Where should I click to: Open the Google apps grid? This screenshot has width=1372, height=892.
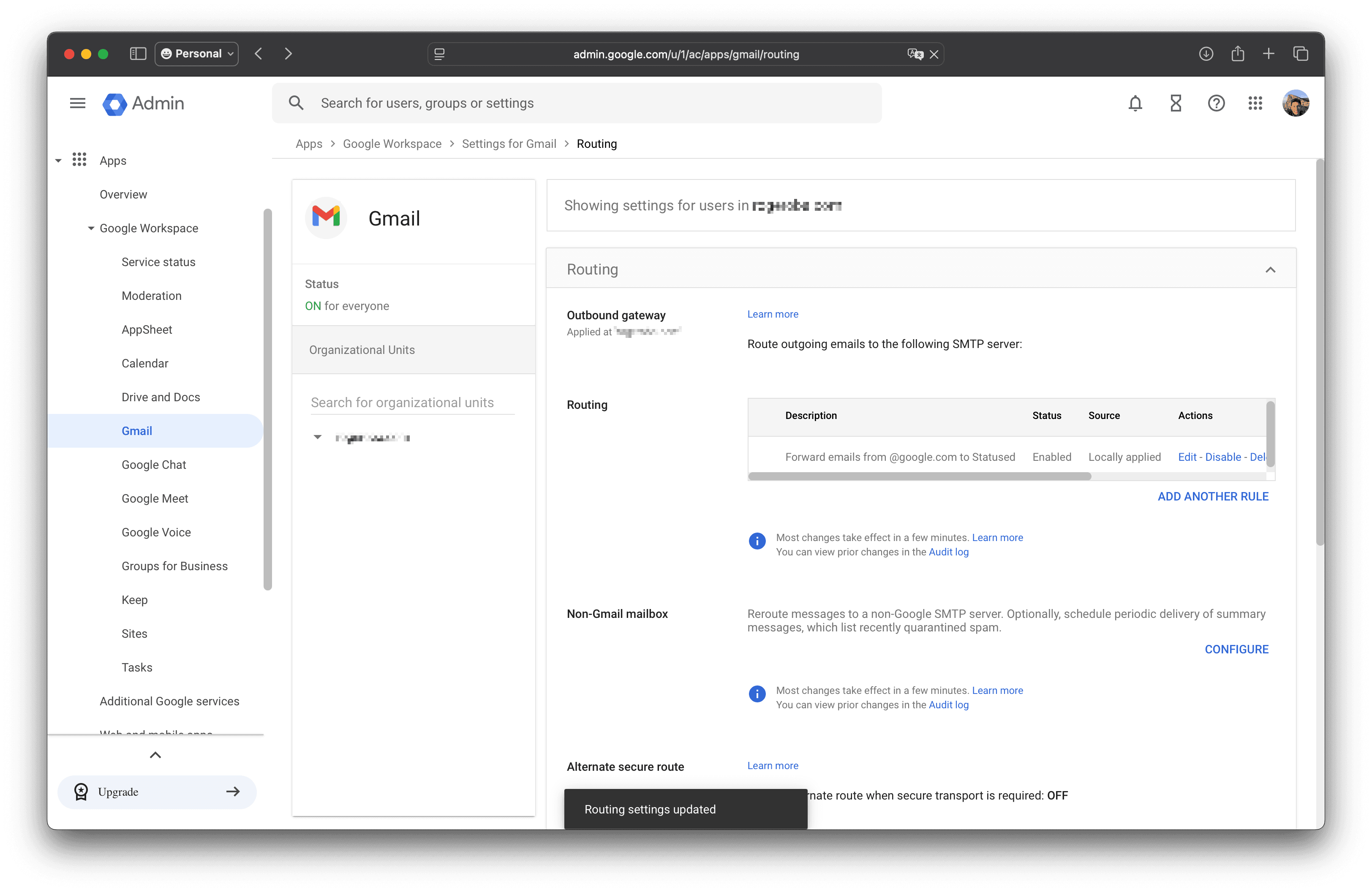(x=1255, y=103)
